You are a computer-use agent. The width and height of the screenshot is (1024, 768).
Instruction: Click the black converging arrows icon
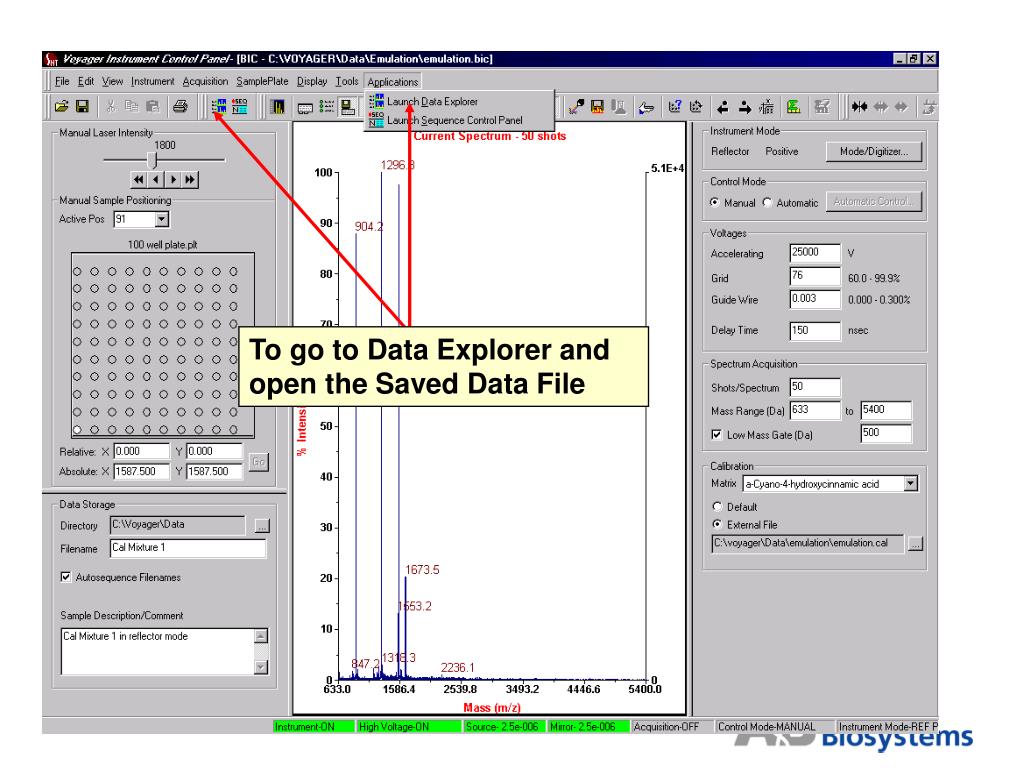click(x=859, y=106)
